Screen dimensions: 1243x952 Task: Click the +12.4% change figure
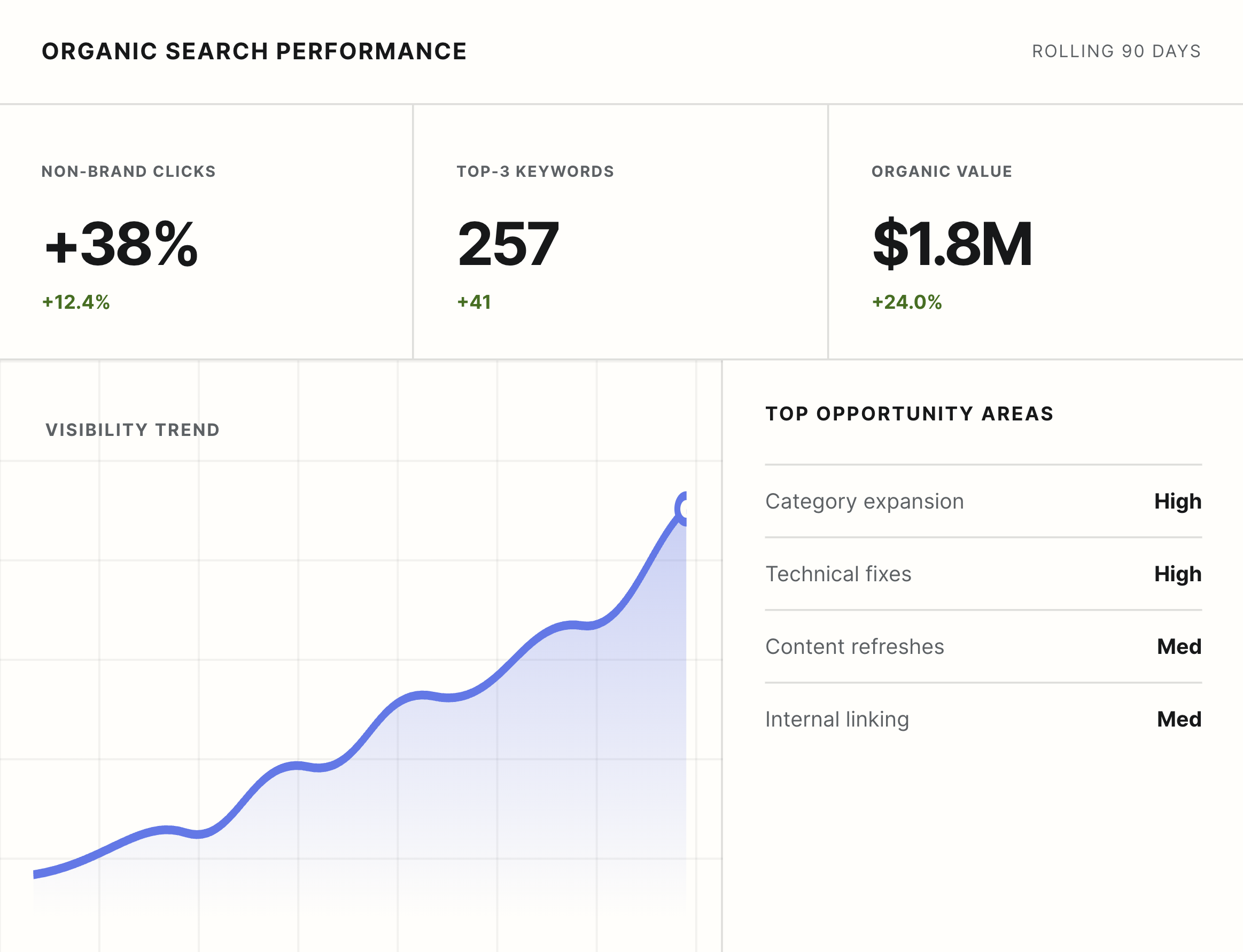click(76, 302)
